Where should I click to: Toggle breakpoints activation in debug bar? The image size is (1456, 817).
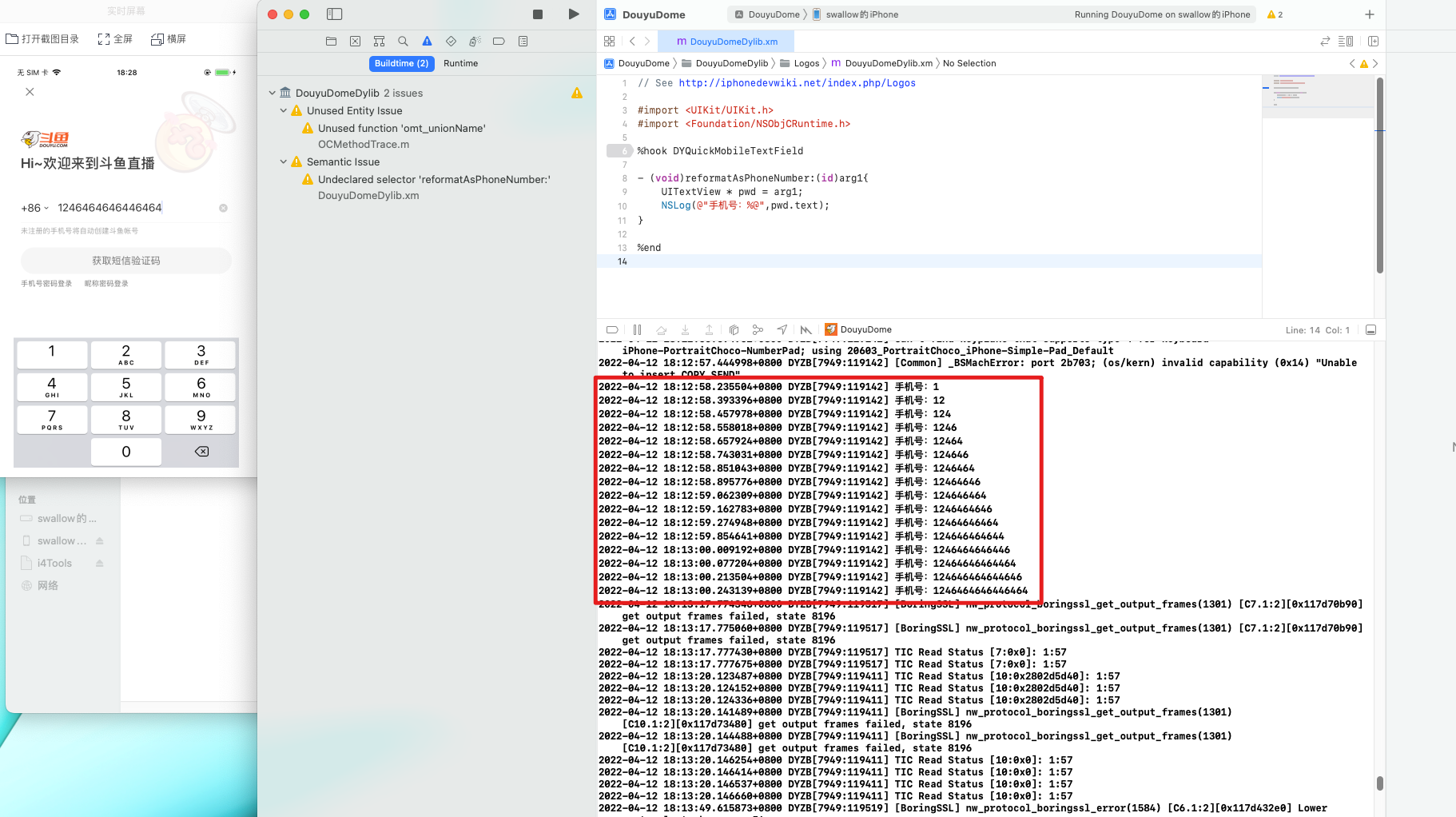point(612,329)
